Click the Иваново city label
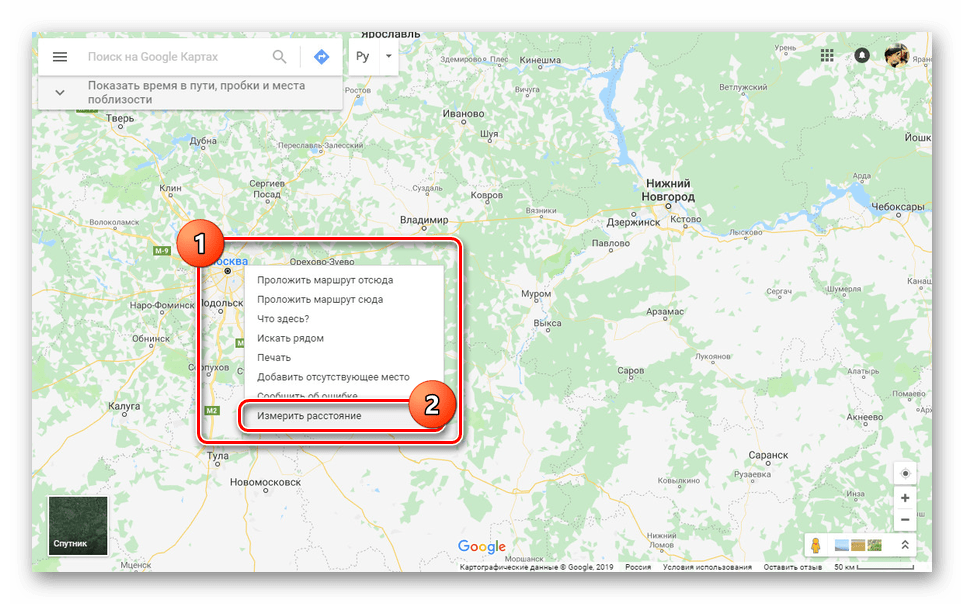The image size is (964, 604). coord(463,114)
